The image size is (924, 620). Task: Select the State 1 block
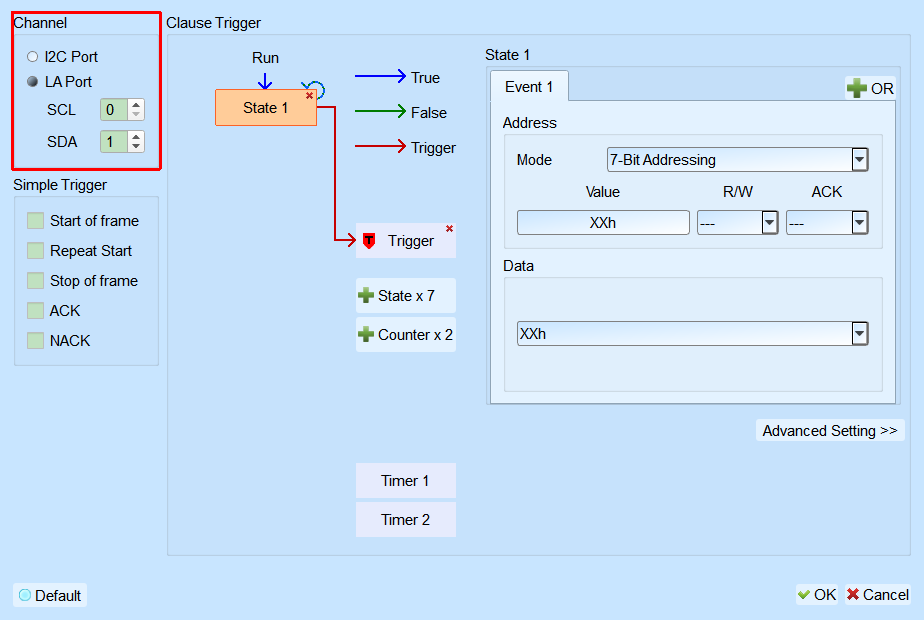[265, 108]
